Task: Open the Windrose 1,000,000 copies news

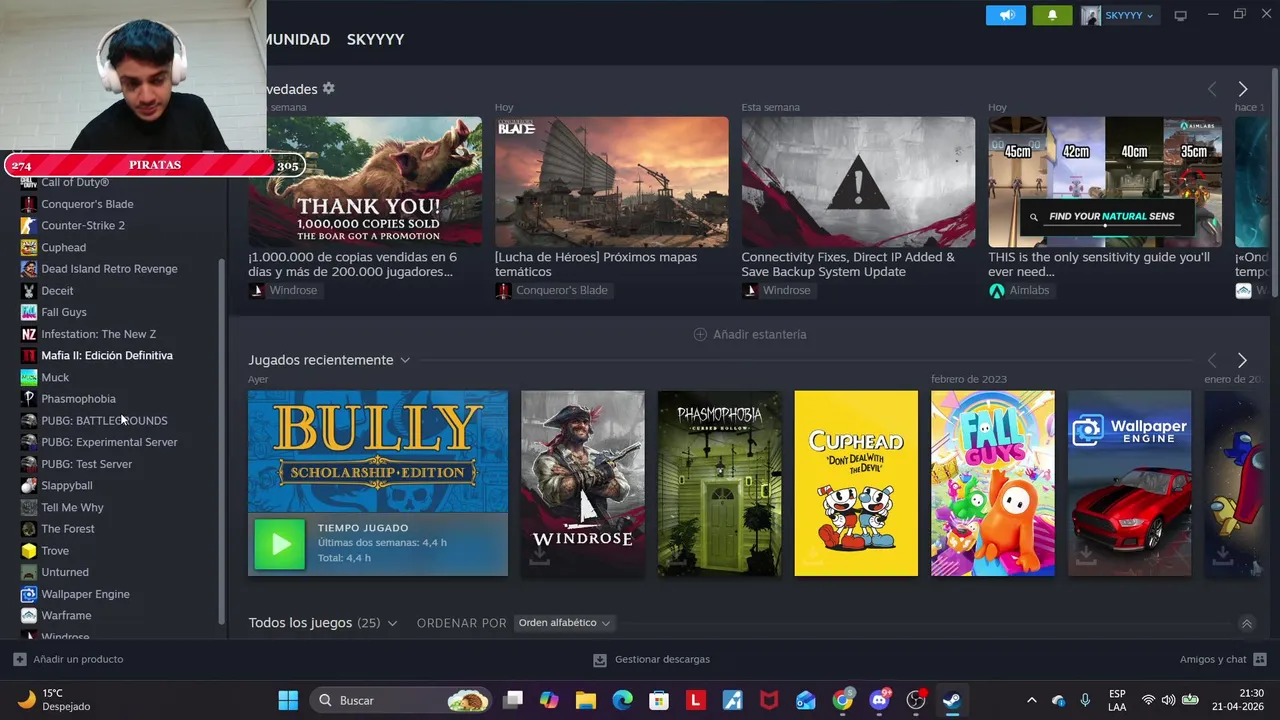Action: click(365, 182)
